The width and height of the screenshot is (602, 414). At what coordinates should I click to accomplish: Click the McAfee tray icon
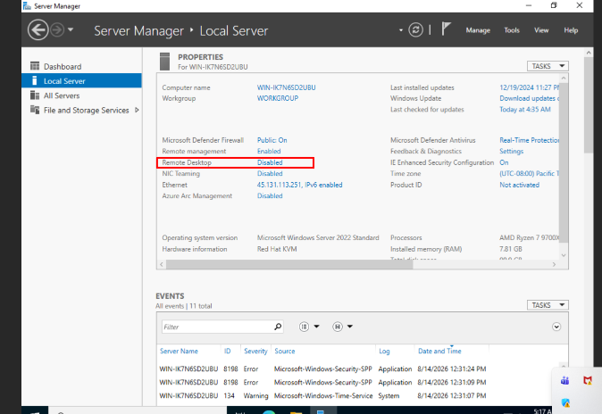pyautogui.click(x=587, y=381)
